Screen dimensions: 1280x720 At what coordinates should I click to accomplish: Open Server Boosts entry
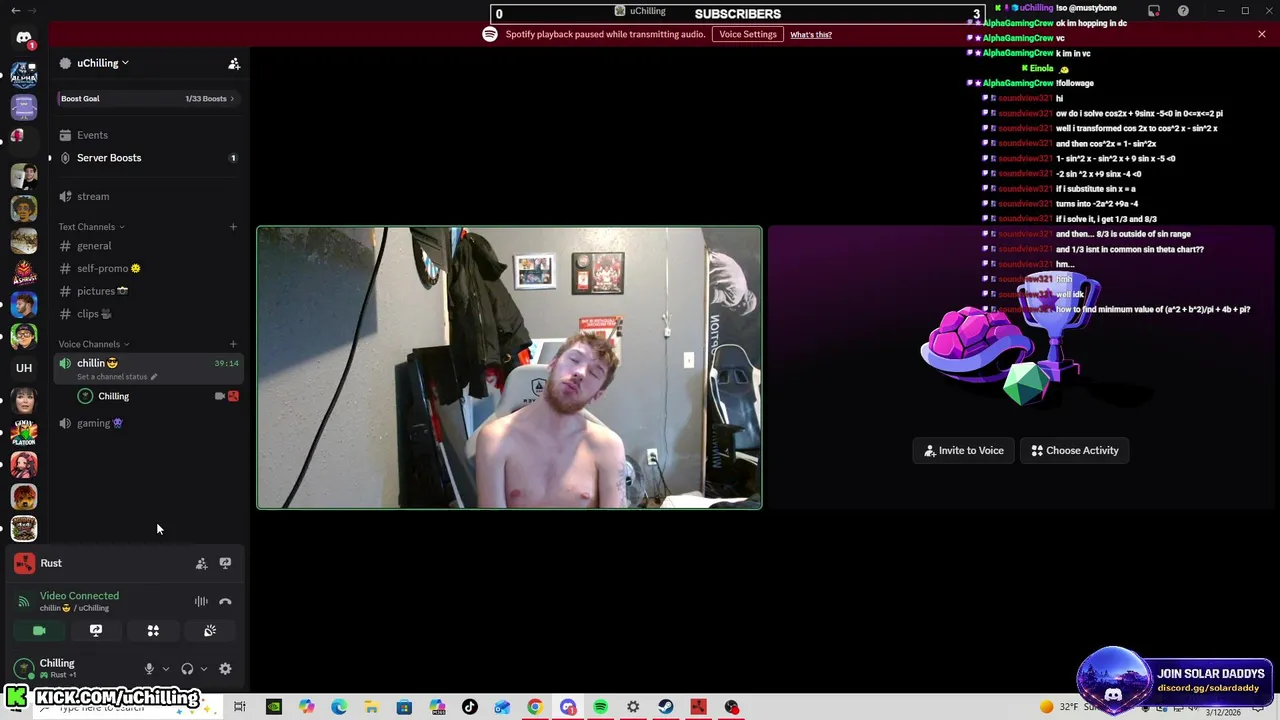click(148, 158)
